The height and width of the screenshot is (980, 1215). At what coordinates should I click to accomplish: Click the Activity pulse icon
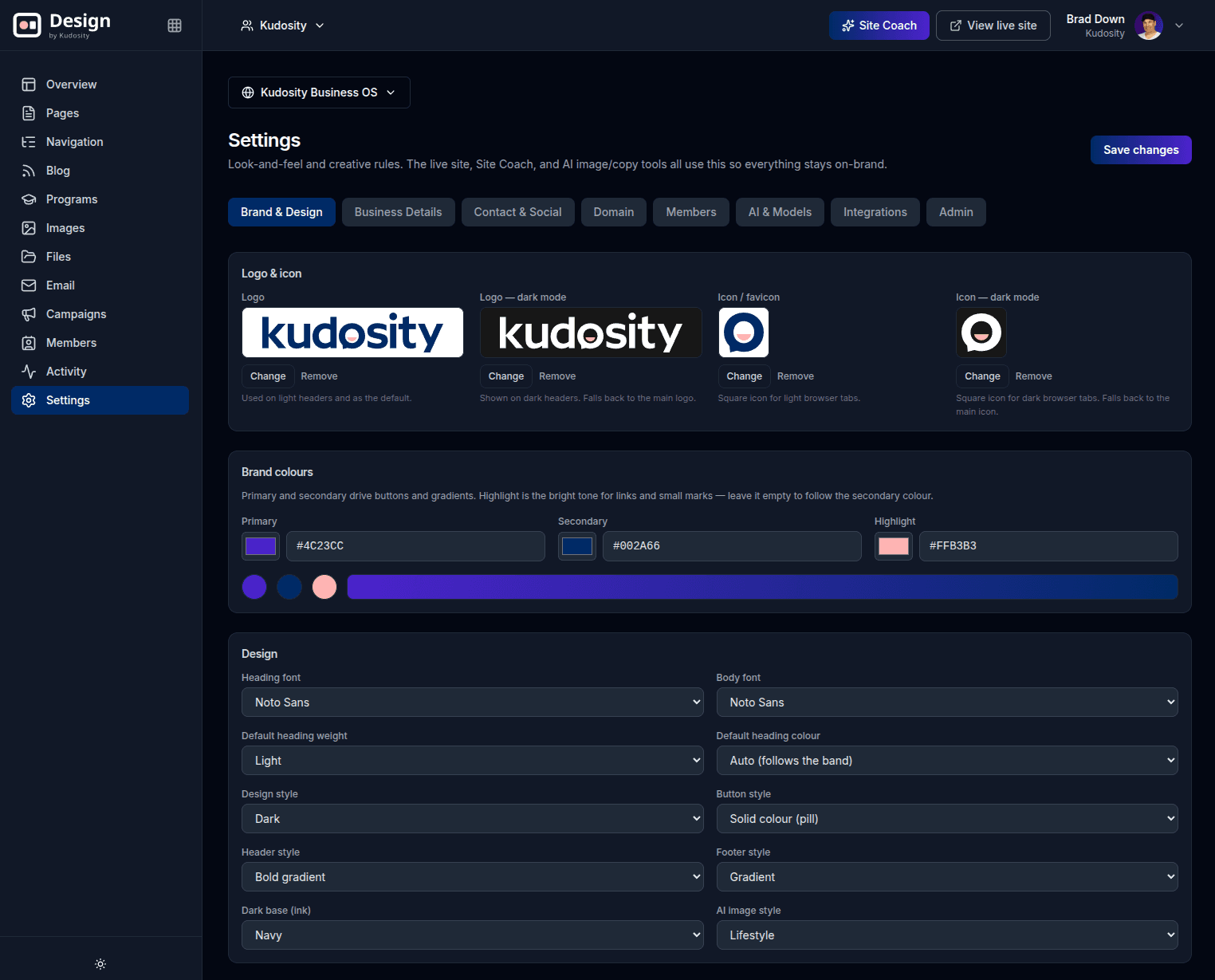point(29,372)
